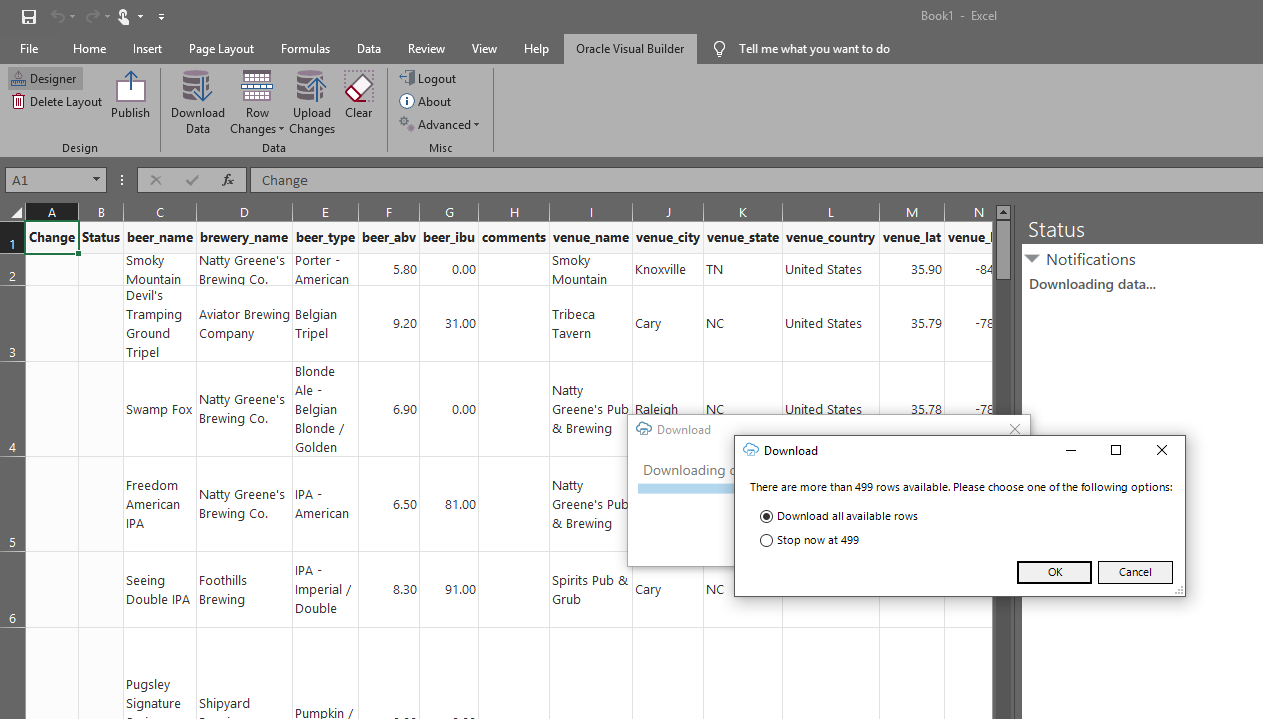
Task: Click the Upload Changes icon
Action: tap(311, 87)
